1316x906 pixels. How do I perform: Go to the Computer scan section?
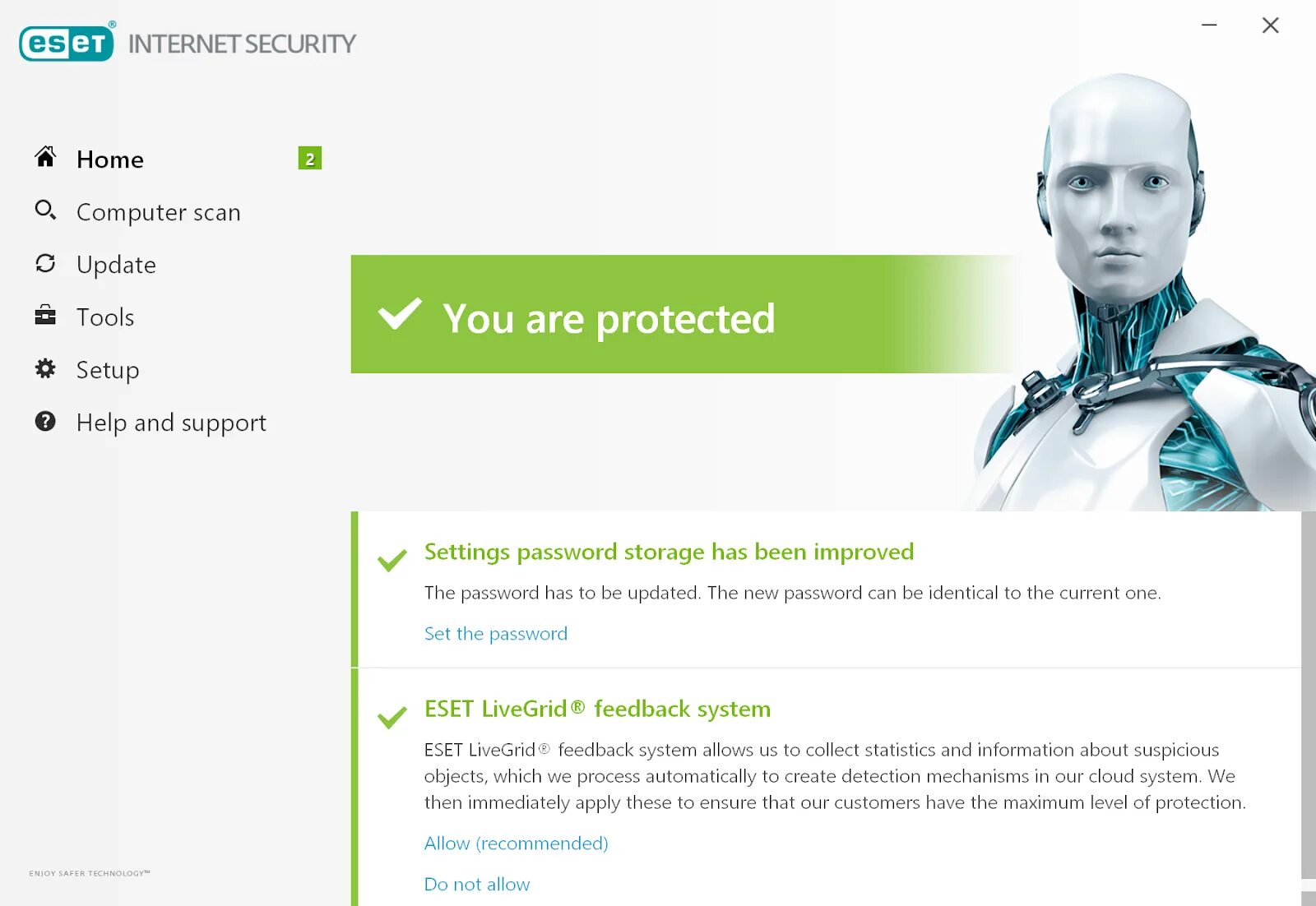pyautogui.click(x=158, y=212)
